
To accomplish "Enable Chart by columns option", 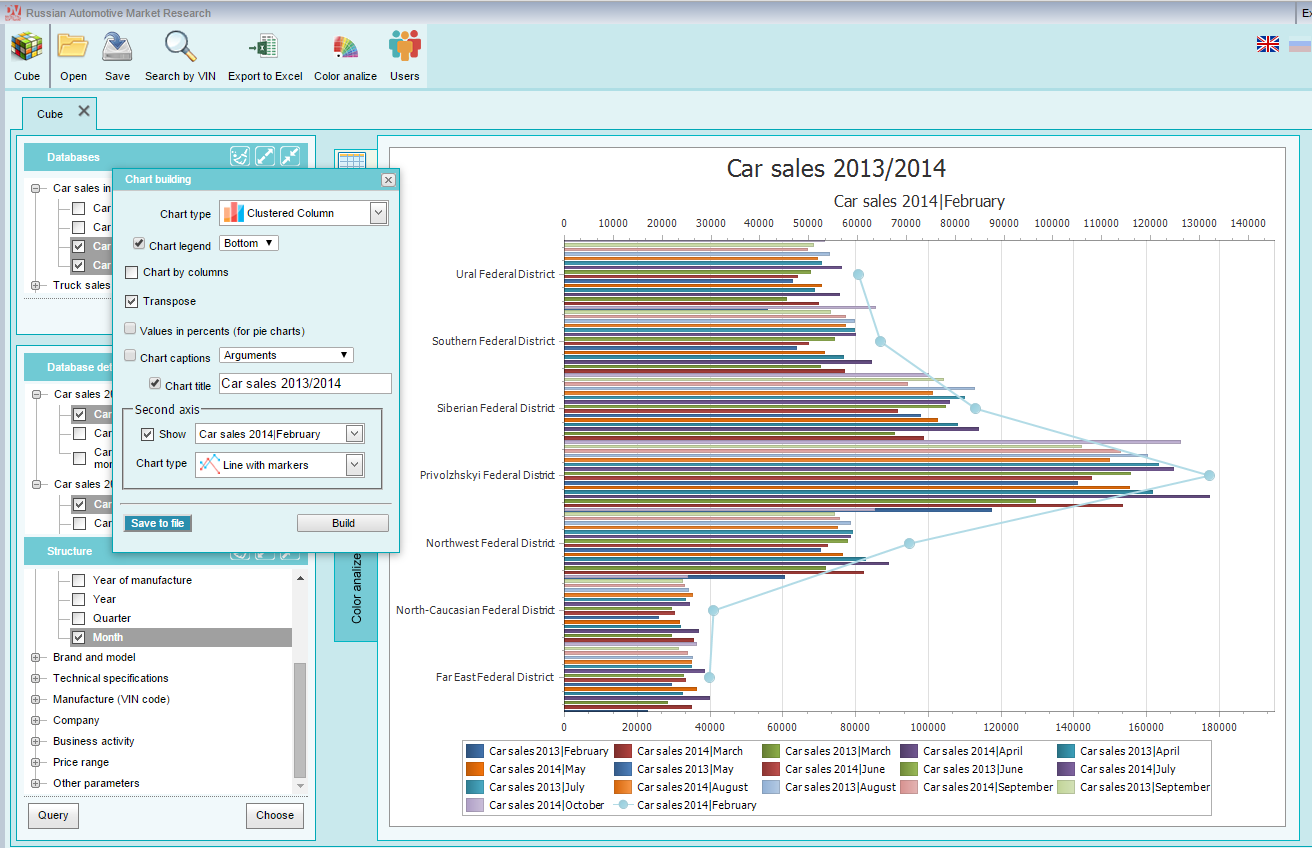I will (132, 272).
